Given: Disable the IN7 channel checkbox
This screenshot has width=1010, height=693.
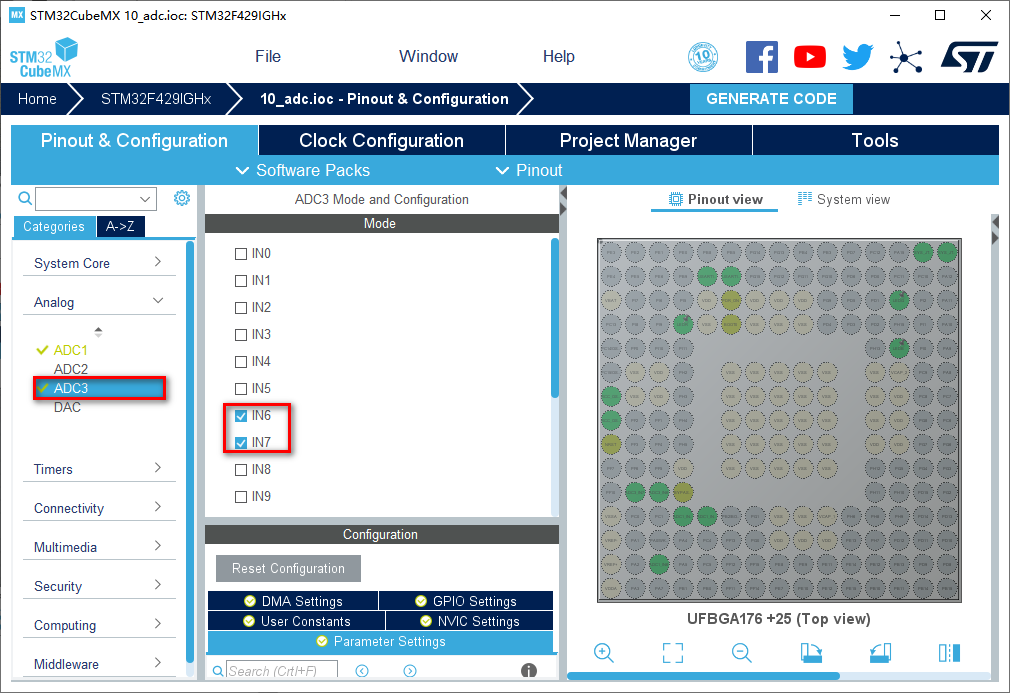Looking at the screenshot, I should click(x=241, y=443).
